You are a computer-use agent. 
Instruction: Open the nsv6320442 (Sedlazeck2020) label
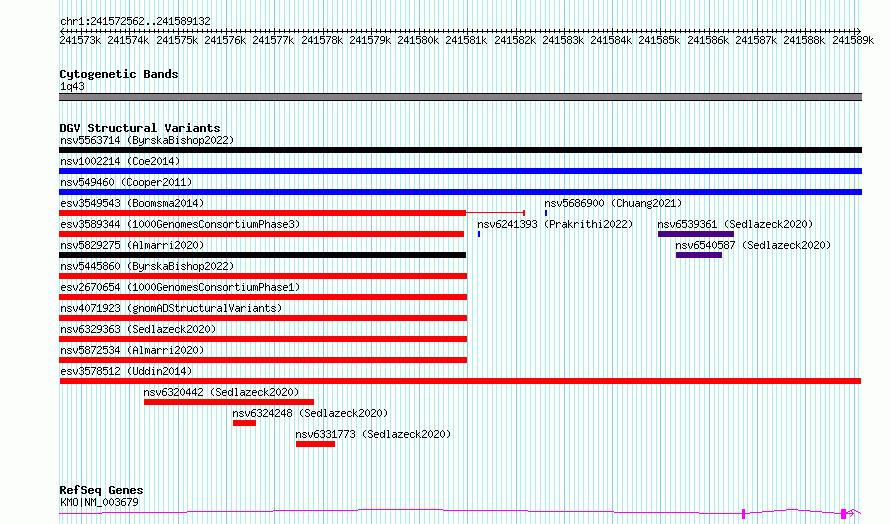click(221, 392)
